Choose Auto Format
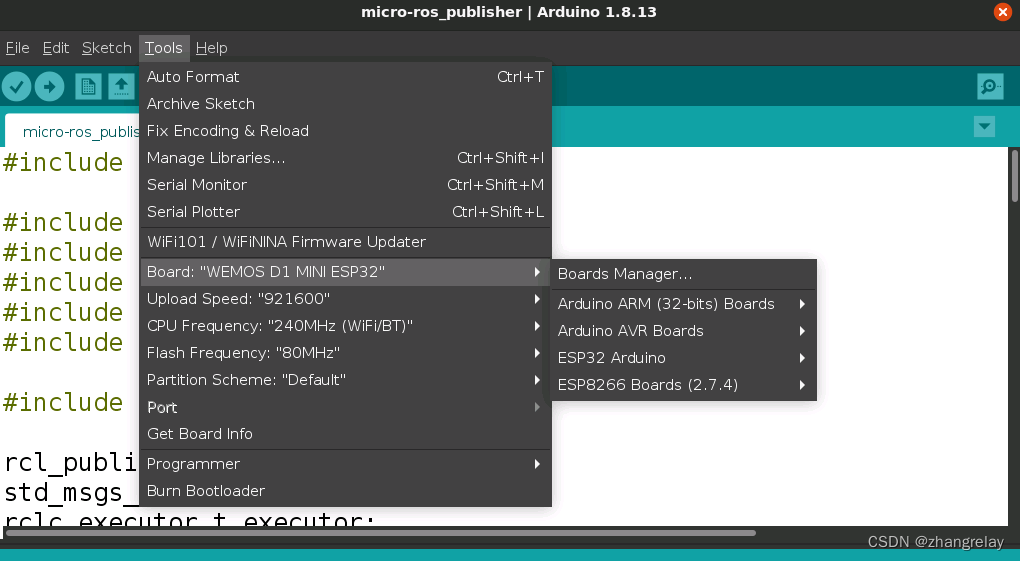The image size is (1020, 561). pos(345,77)
